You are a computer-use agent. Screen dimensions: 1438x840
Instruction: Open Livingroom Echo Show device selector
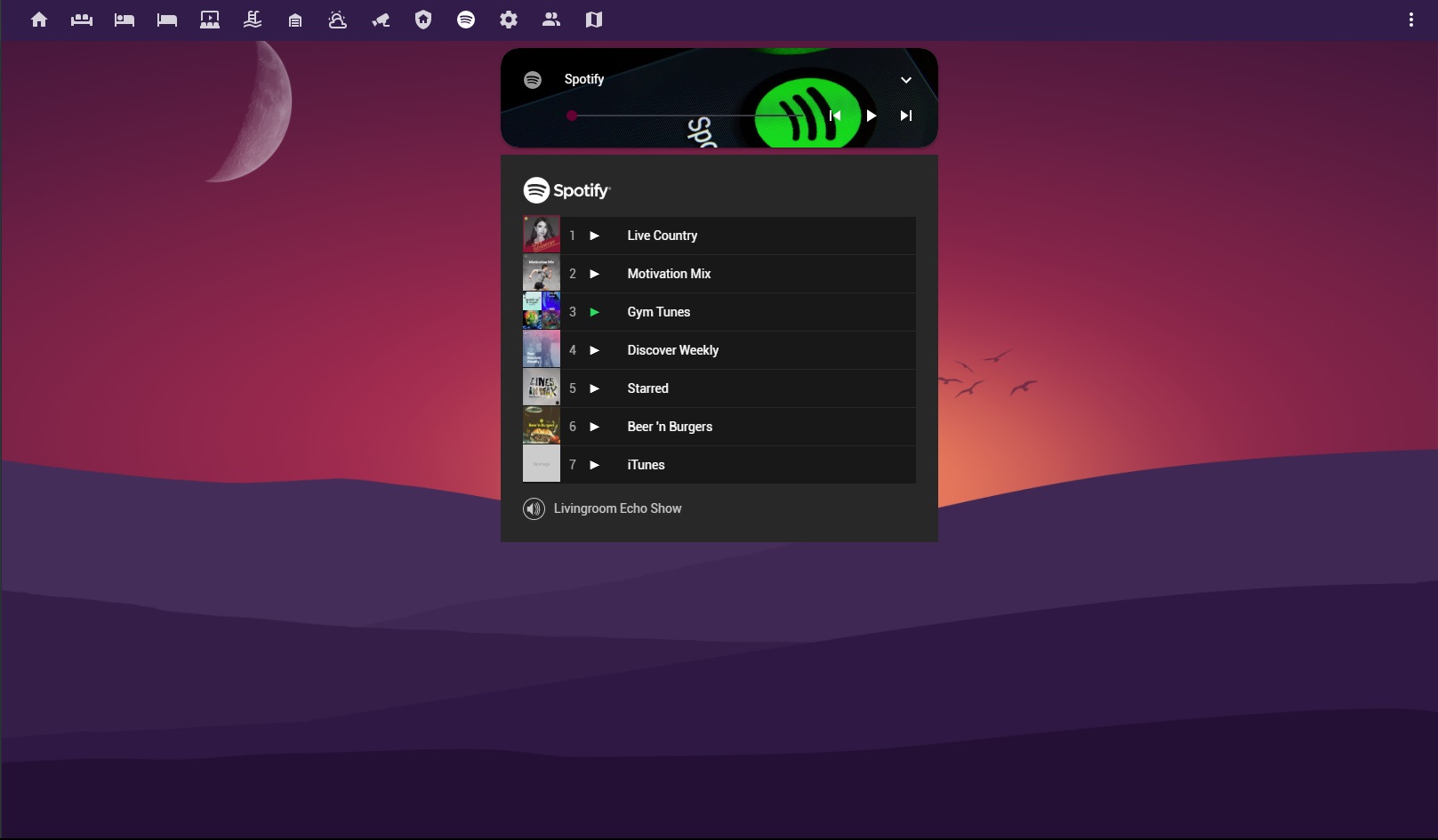618,508
